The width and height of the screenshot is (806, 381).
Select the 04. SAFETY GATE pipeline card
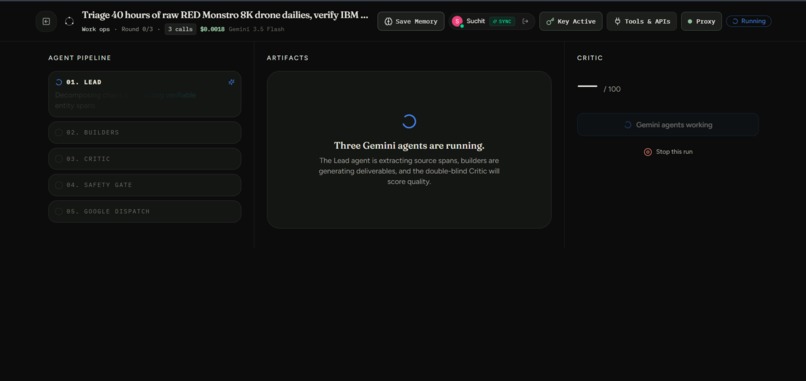(x=144, y=185)
